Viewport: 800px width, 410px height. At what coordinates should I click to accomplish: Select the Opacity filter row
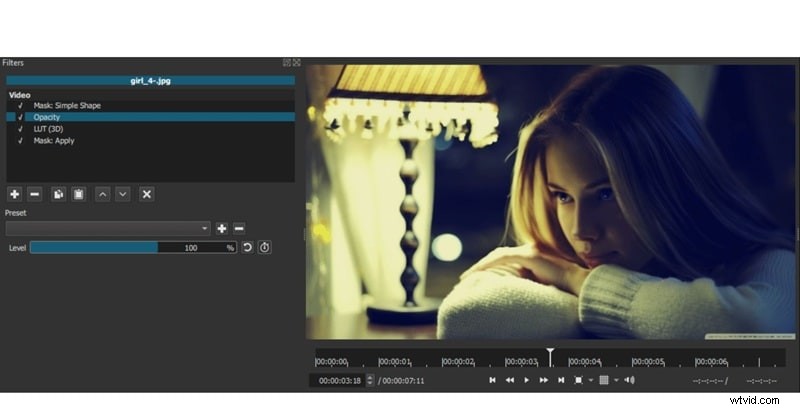[151, 117]
